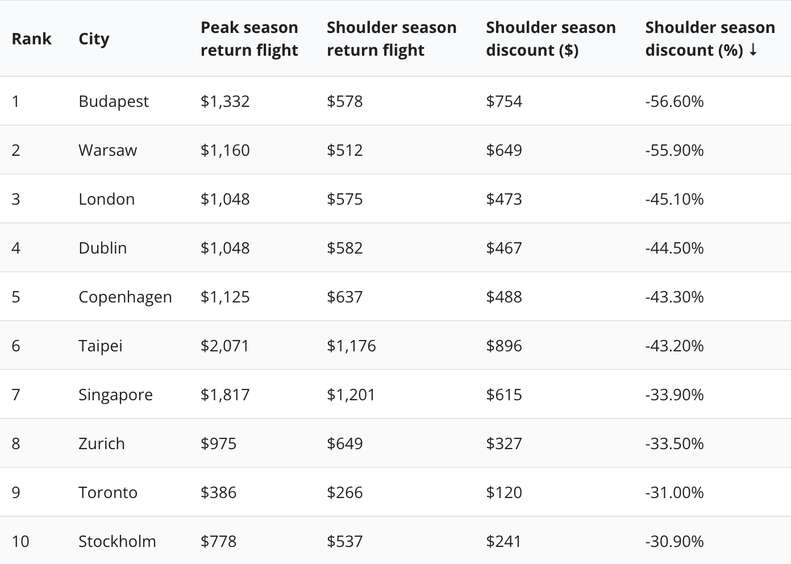The image size is (791, 564).
Task: Sort by the Rank column header
Action: (32, 39)
